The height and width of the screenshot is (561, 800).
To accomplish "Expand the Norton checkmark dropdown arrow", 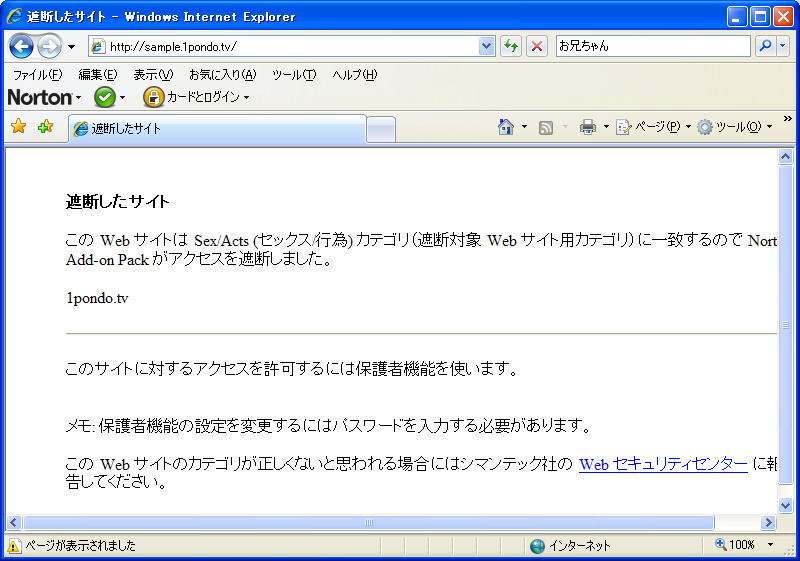I will 122,97.
